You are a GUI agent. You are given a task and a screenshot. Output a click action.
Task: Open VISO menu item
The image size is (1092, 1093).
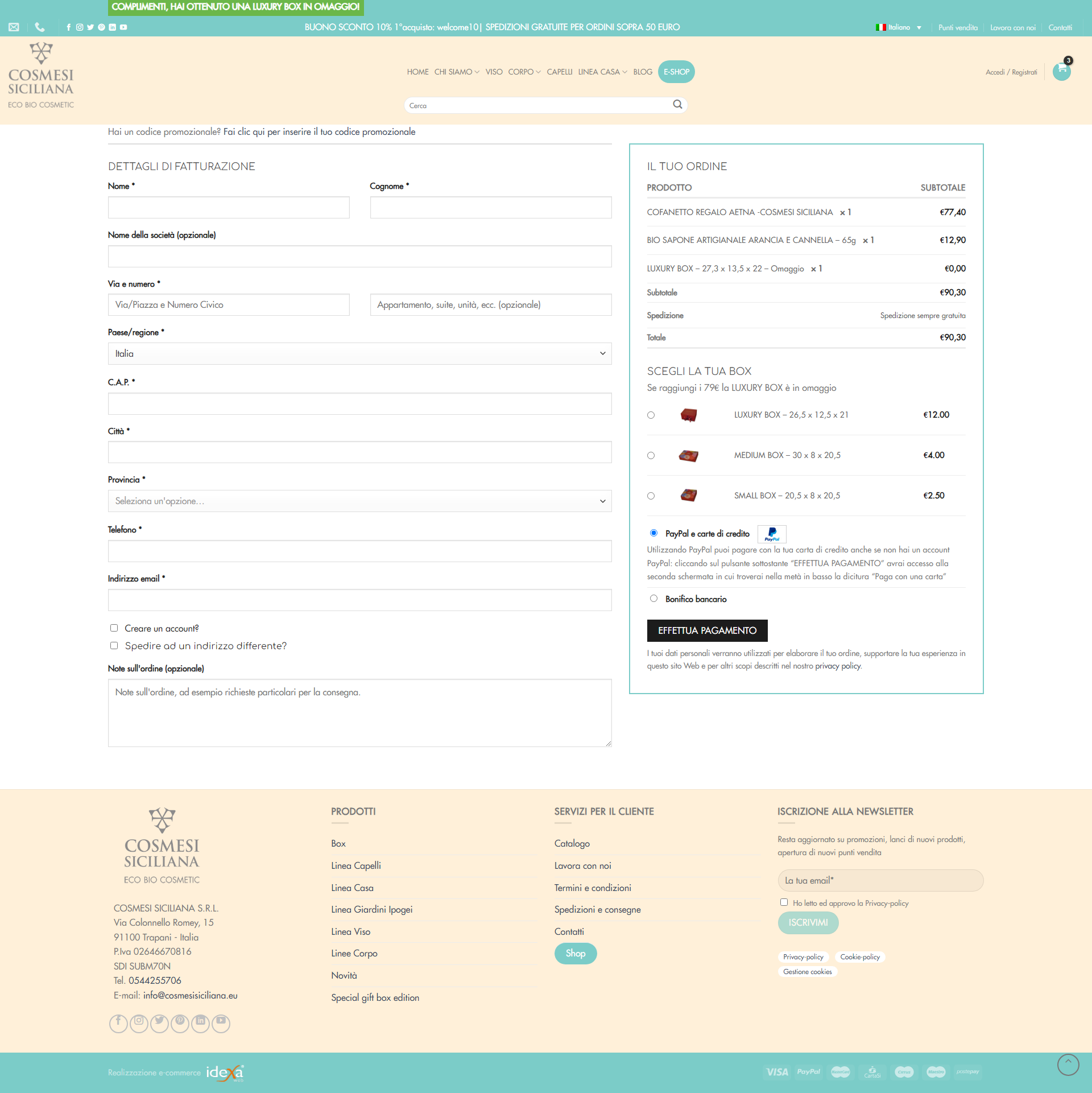tap(494, 72)
